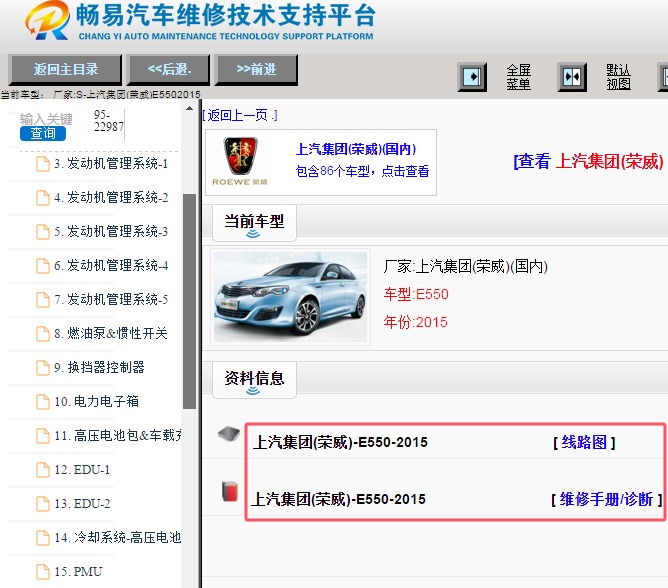Image resolution: width=668 pixels, height=588 pixels.
Task: Select 10. 电力电子箱 entry
Action: pos(96,402)
